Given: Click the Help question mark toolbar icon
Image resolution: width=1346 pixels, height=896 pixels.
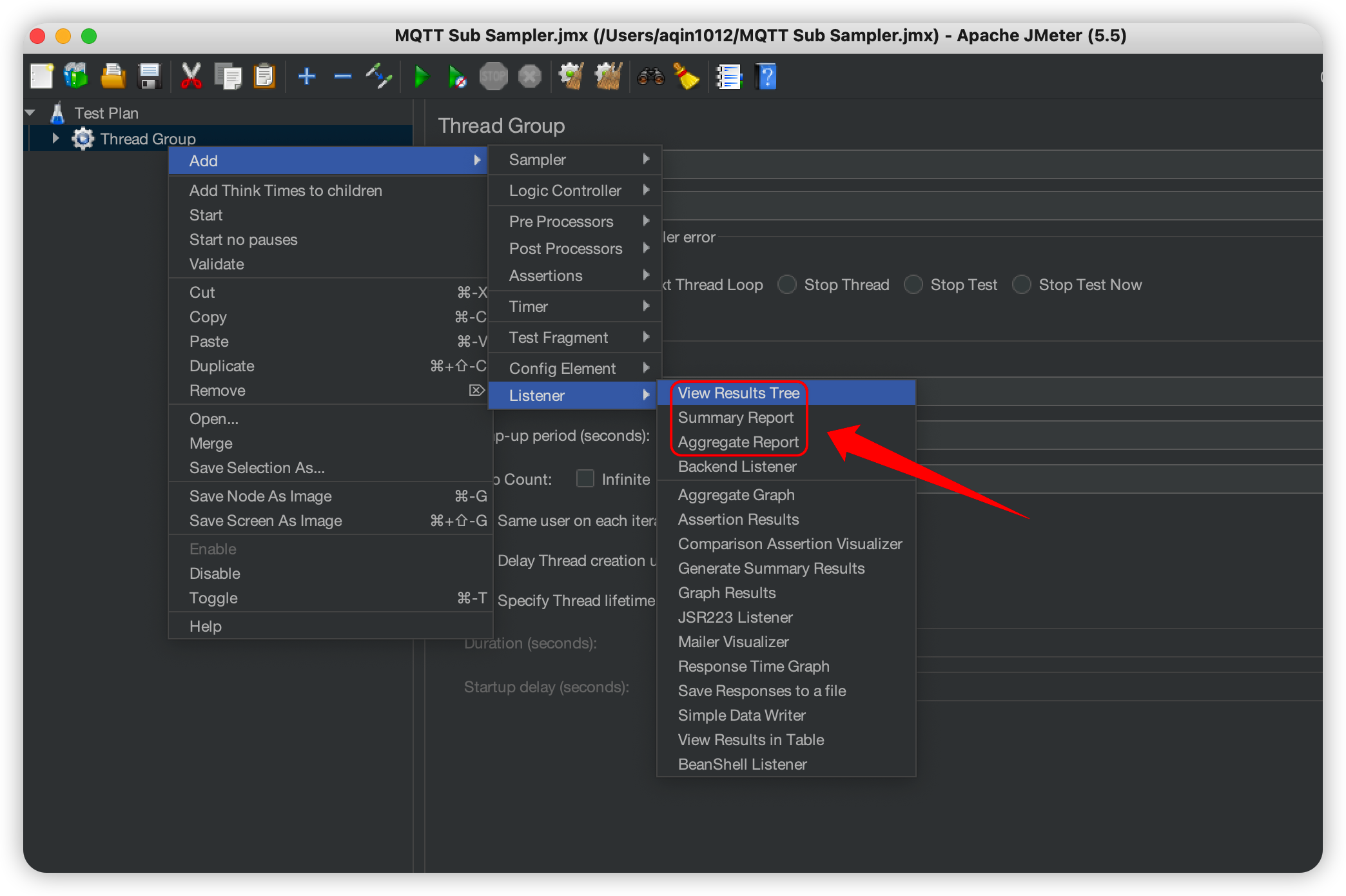Looking at the screenshot, I should tap(766, 77).
